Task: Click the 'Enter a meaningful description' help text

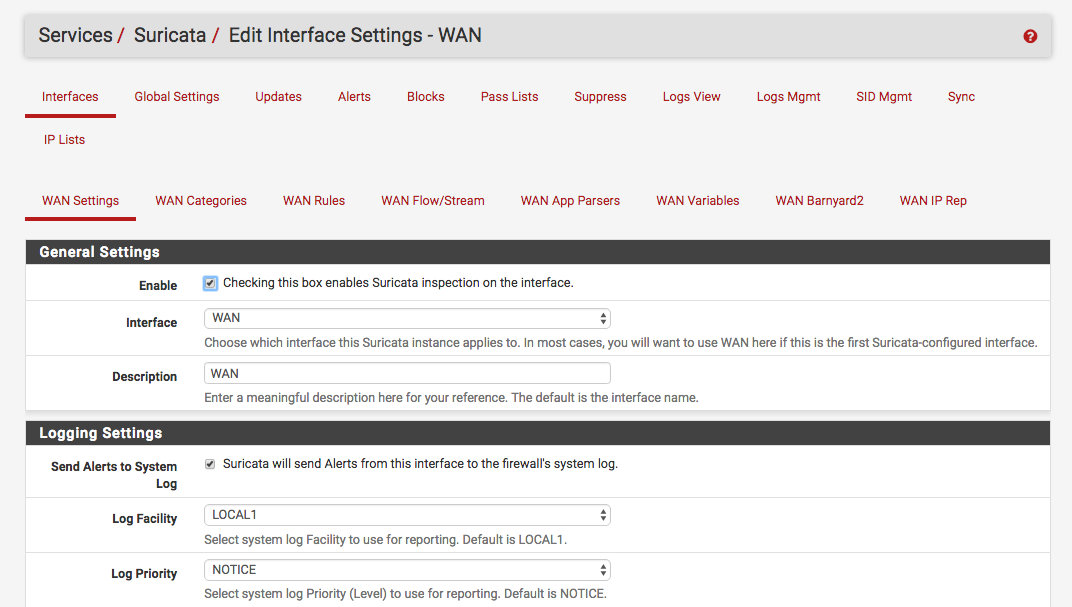Action: [x=451, y=398]
